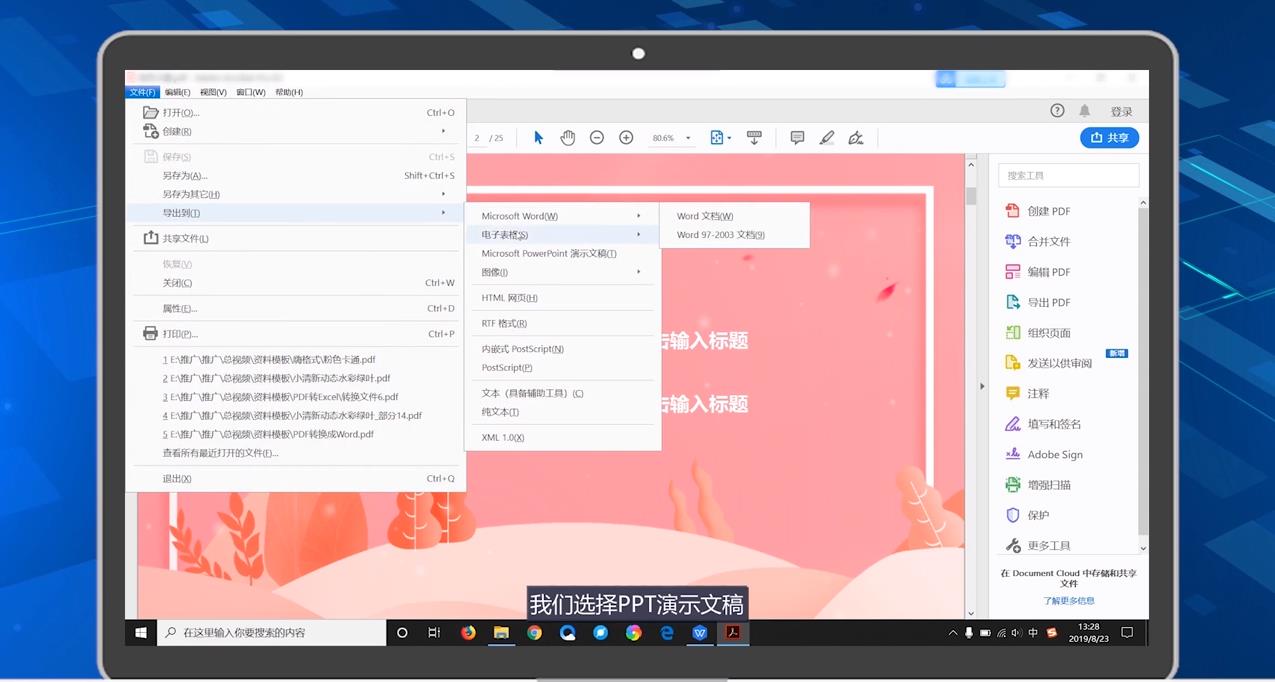The height and width of the screenshot is (682, 1275).
Task: Click the zoom in plus icon
Action: (626, 138)
